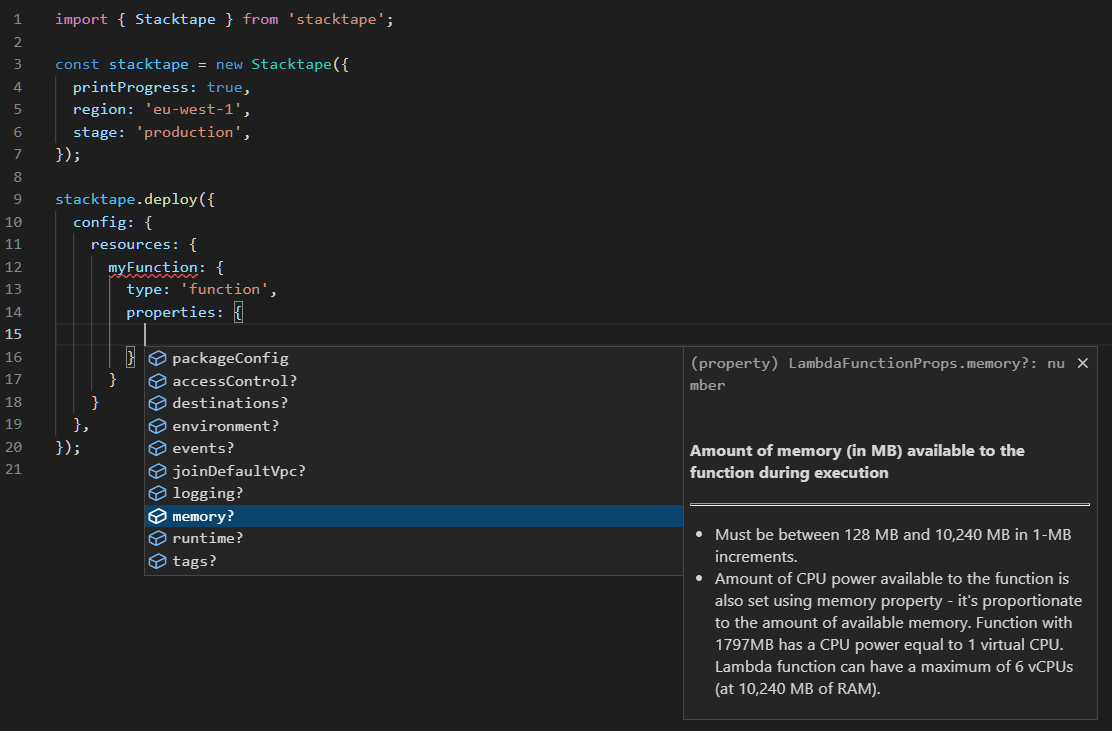Click the Stacktape constructor on line 3
The height and width of the screenshot is (731, 1112).
291,65
